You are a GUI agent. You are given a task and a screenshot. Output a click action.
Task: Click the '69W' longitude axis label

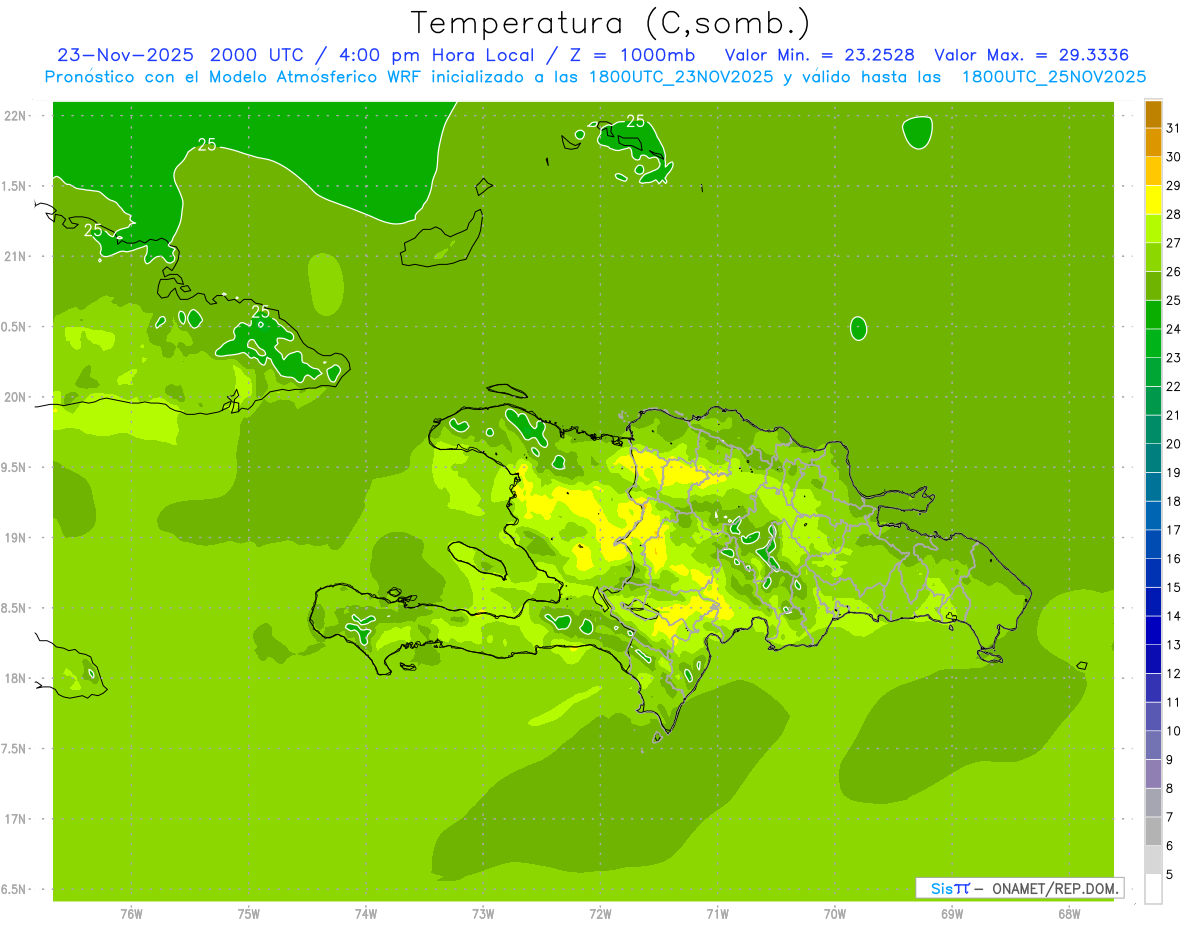[x=952, y=914]
